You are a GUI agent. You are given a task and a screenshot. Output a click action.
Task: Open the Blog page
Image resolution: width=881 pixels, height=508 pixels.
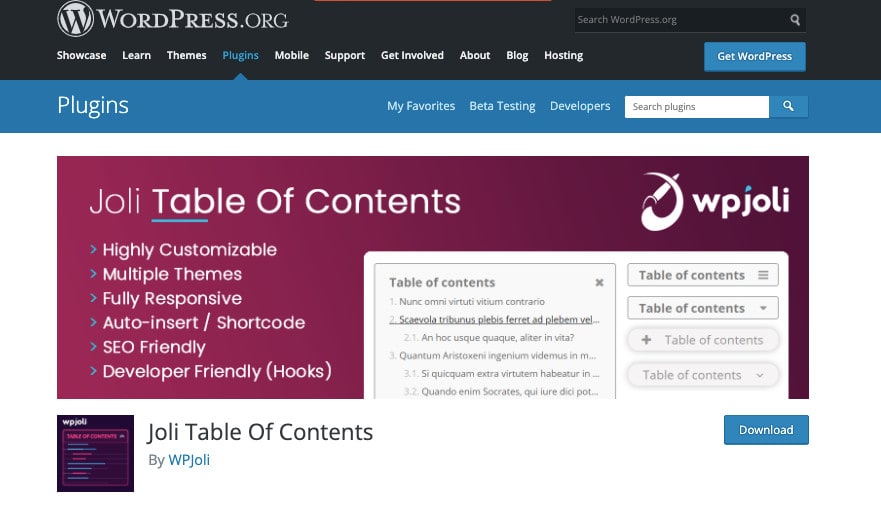(517, 55)
